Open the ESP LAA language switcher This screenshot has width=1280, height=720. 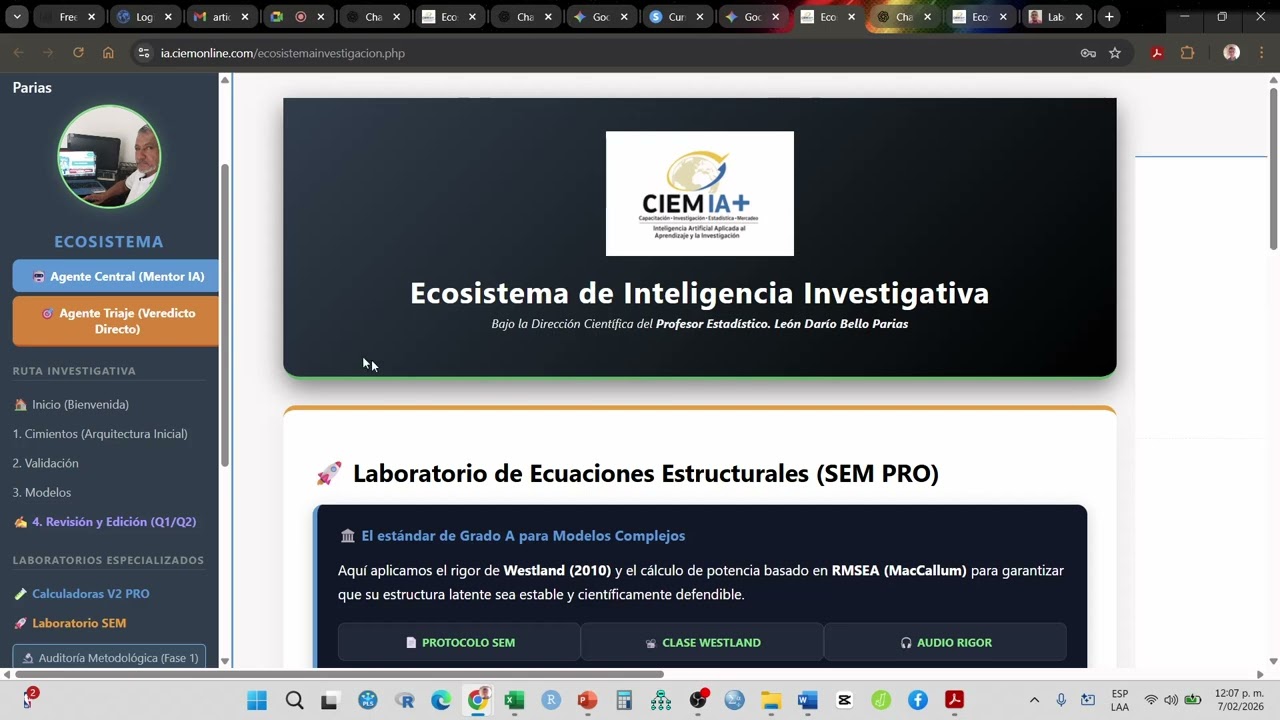(x=1120, y=700)
